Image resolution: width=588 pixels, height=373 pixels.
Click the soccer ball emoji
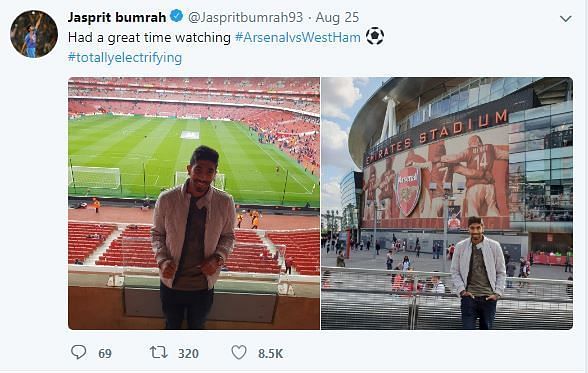pos(375,36)
